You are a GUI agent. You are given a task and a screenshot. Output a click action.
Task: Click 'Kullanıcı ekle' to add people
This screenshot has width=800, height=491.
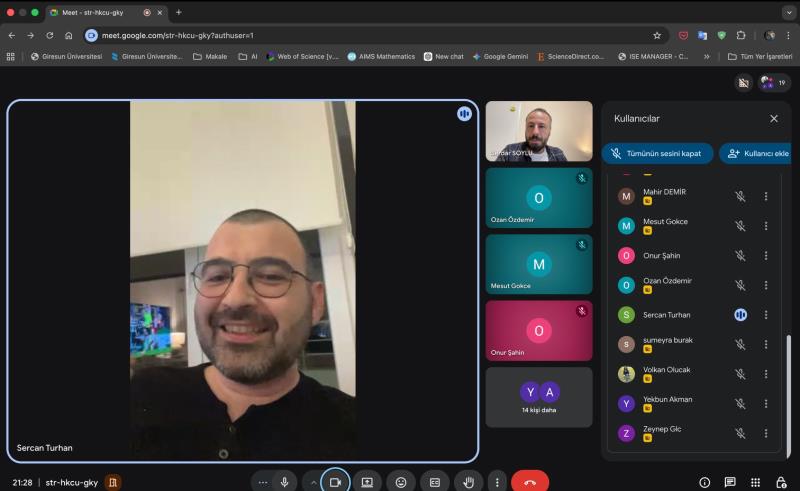[758, 153]
